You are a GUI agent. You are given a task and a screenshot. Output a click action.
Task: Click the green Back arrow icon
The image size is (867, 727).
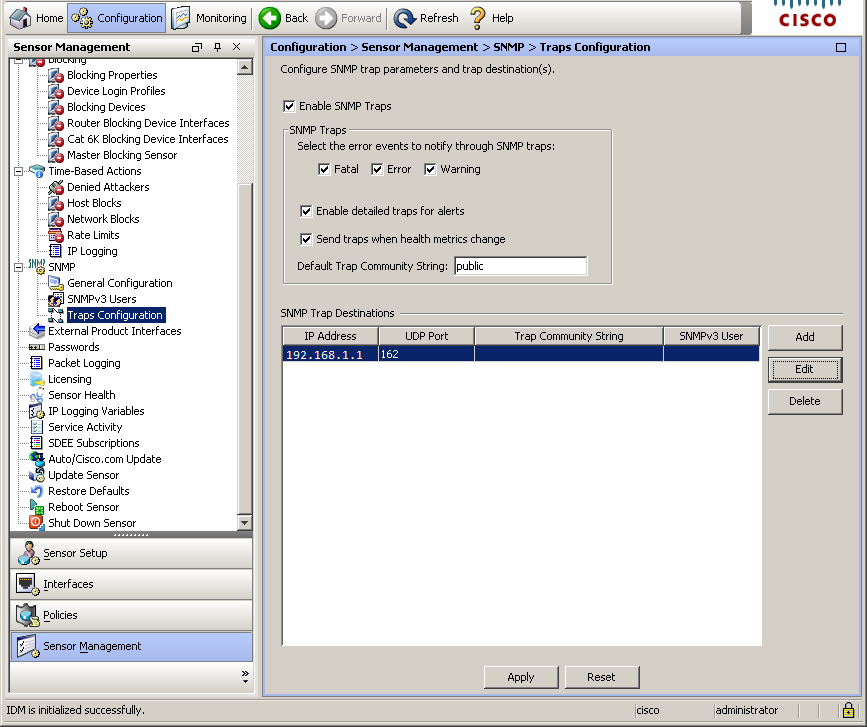pos(269,18)
